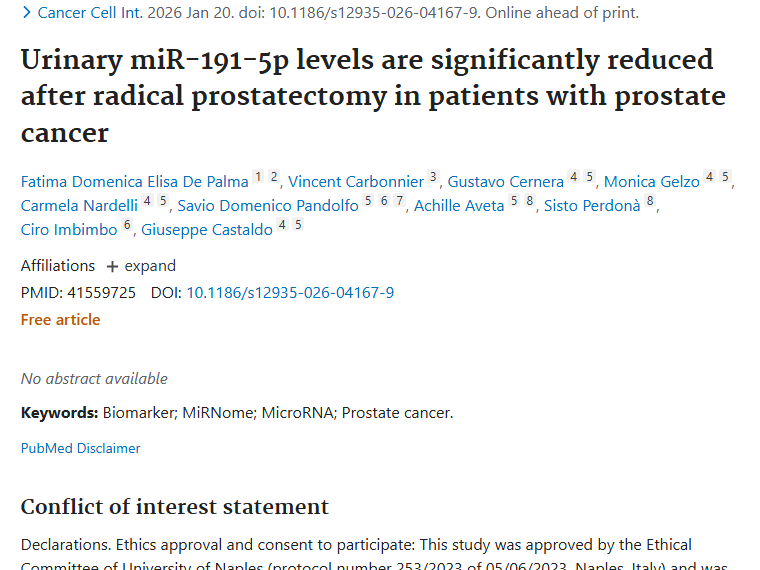Viewport: 760px width, 570px height.
Task: Click author name Monica Gelzo
Action: [651, 182]
